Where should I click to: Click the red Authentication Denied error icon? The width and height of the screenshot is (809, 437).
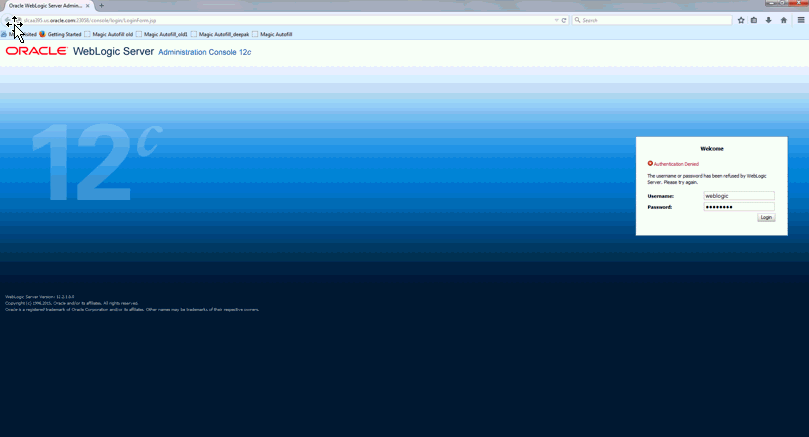(x=650, y=164)
